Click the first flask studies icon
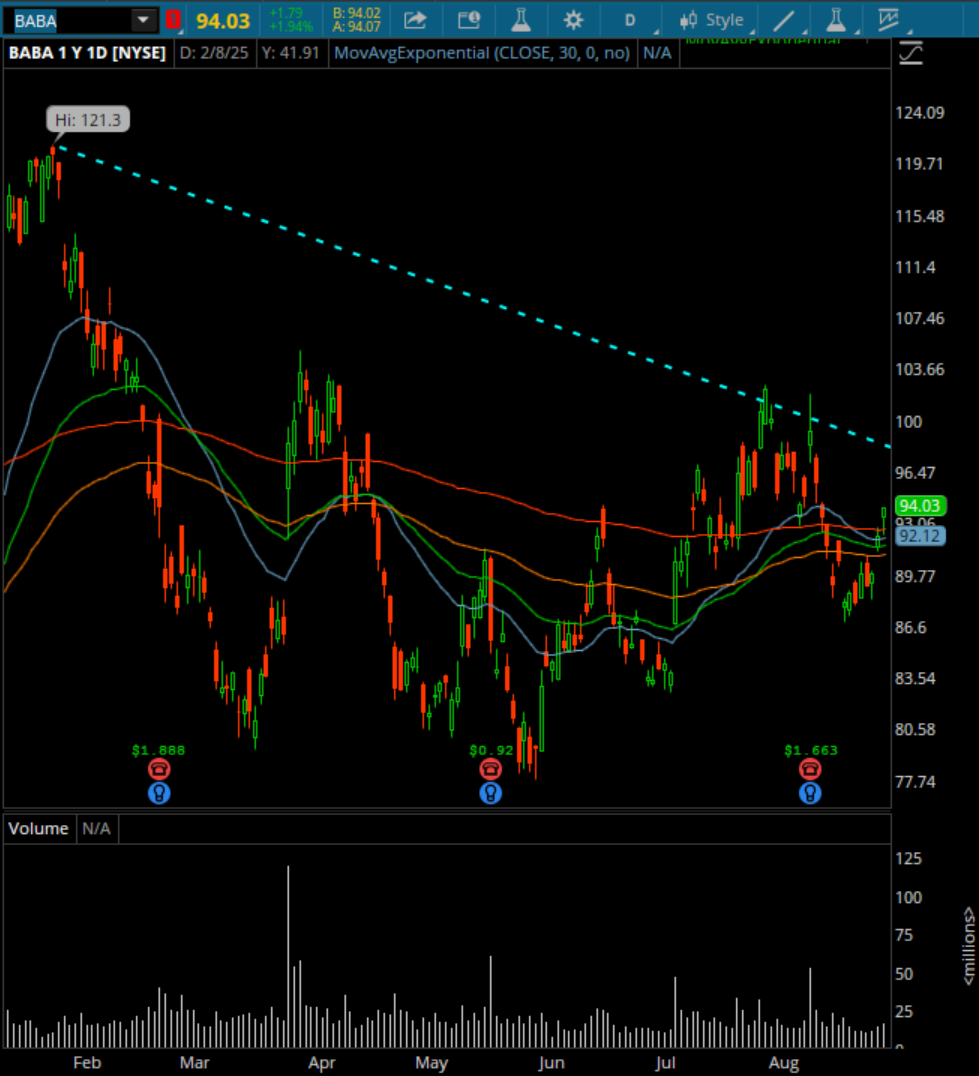This screenshot has width=979, height=1076. click(521, 21)
